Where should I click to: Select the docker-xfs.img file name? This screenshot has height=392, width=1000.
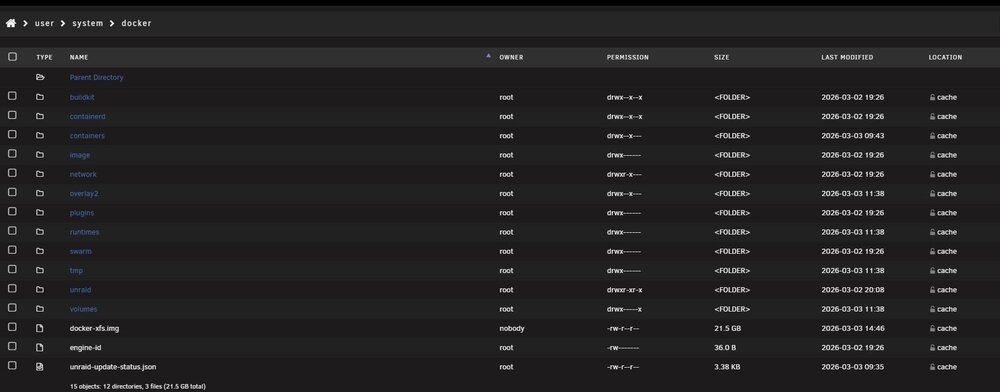[94, 328]
